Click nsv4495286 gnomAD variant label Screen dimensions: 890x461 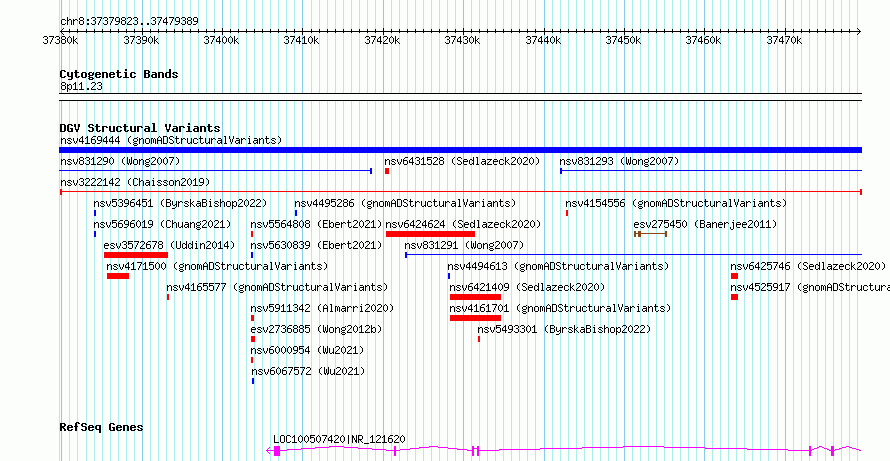click(x=405, y=203)
